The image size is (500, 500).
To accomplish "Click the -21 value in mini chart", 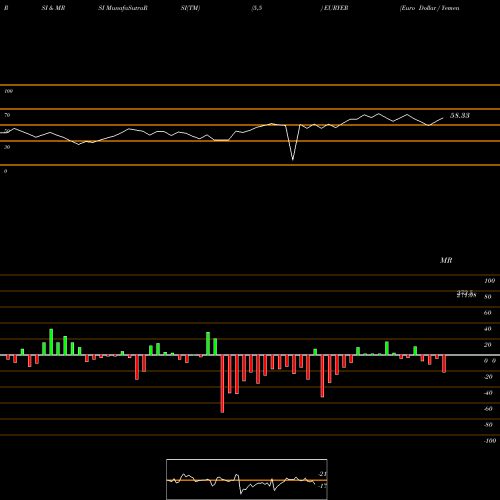I will pyautogui.click(x=322, y=474).
